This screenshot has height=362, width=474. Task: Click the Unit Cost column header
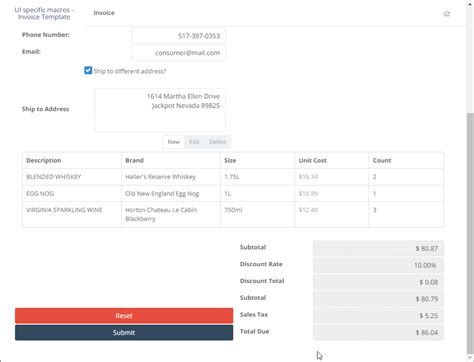(332, 160)
